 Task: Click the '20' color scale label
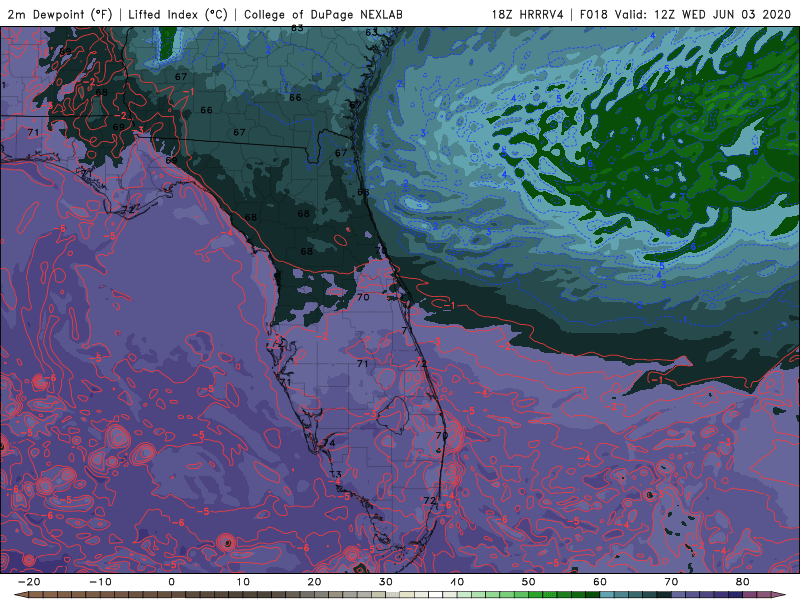coord(314,582)
